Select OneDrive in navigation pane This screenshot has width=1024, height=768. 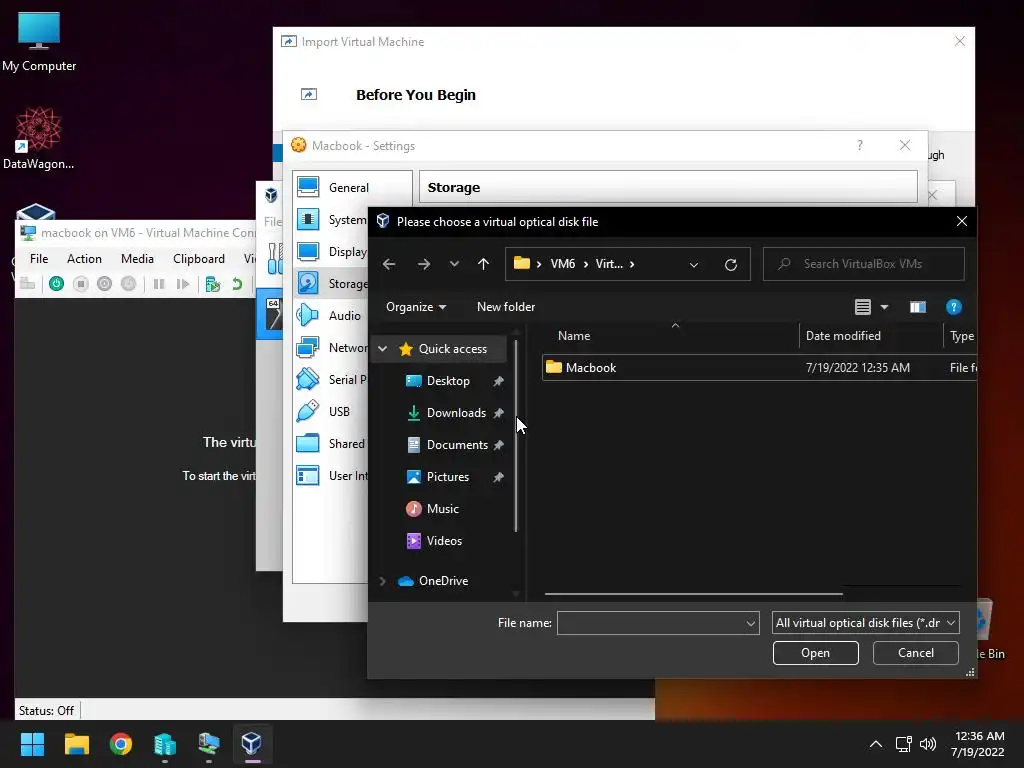443,581
